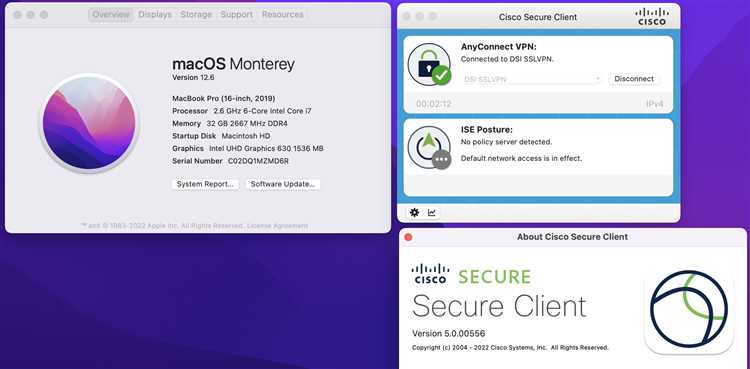The height and width of the screenshot is (369, 750).
Task: Click 'Version 5.0.00556' in About window
Action: pos(449,334)
